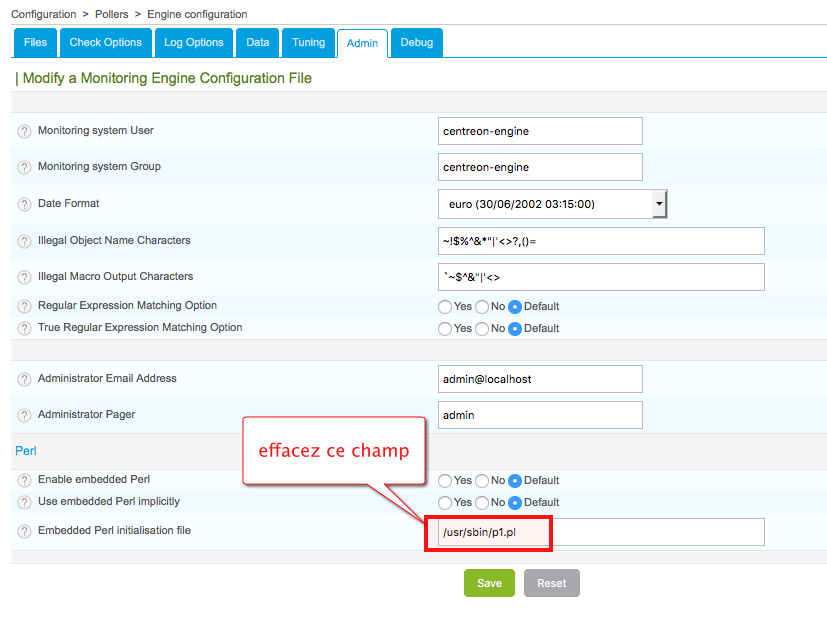This screenshot has width=827, height=623.
Task: Switch to the Check Options tab
Action: (106, 43)
